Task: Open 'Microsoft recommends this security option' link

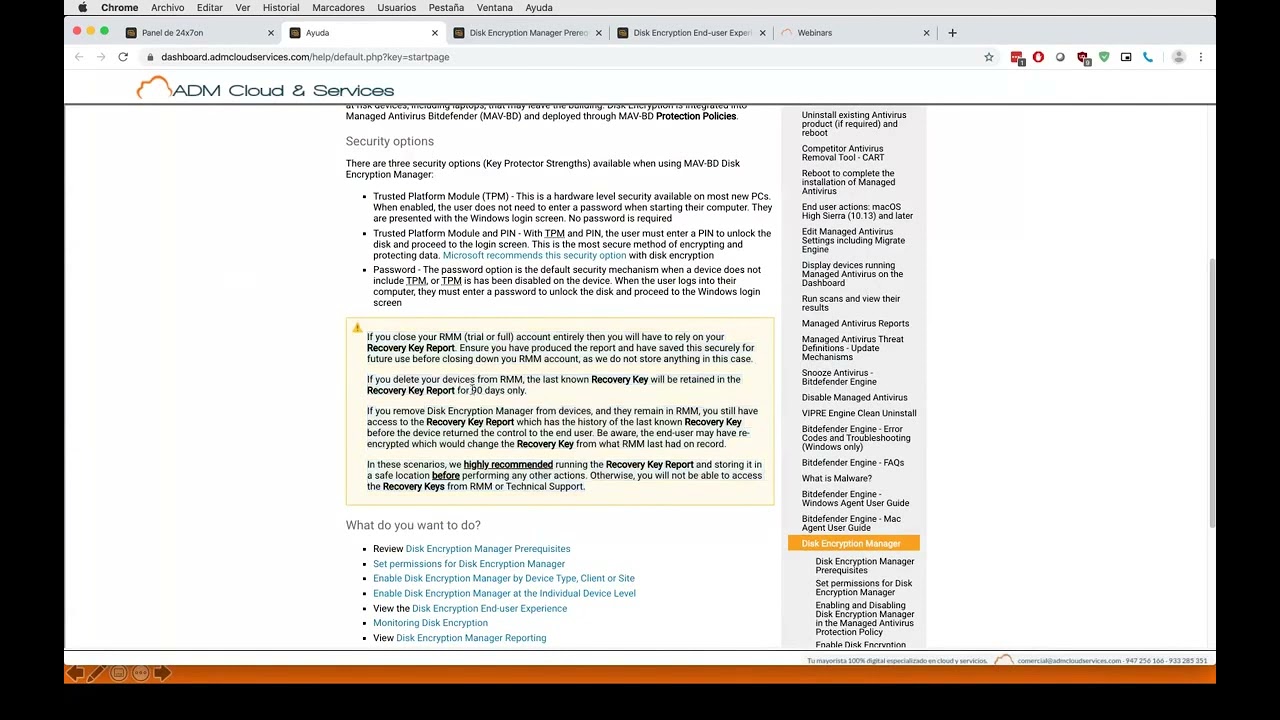Action: (534, 255)
